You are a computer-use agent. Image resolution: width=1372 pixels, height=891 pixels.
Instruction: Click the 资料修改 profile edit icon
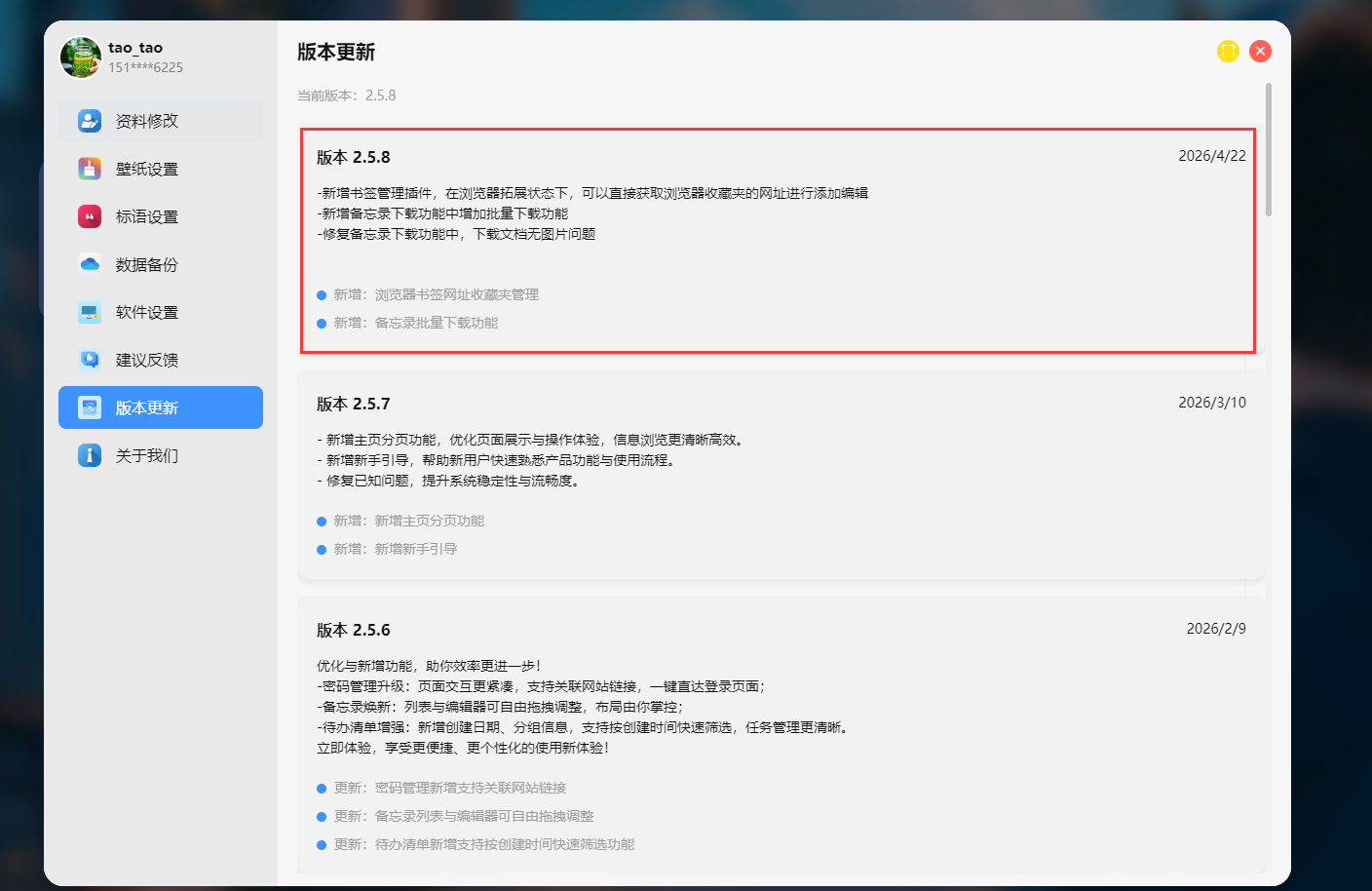click(x=90, y=121)
